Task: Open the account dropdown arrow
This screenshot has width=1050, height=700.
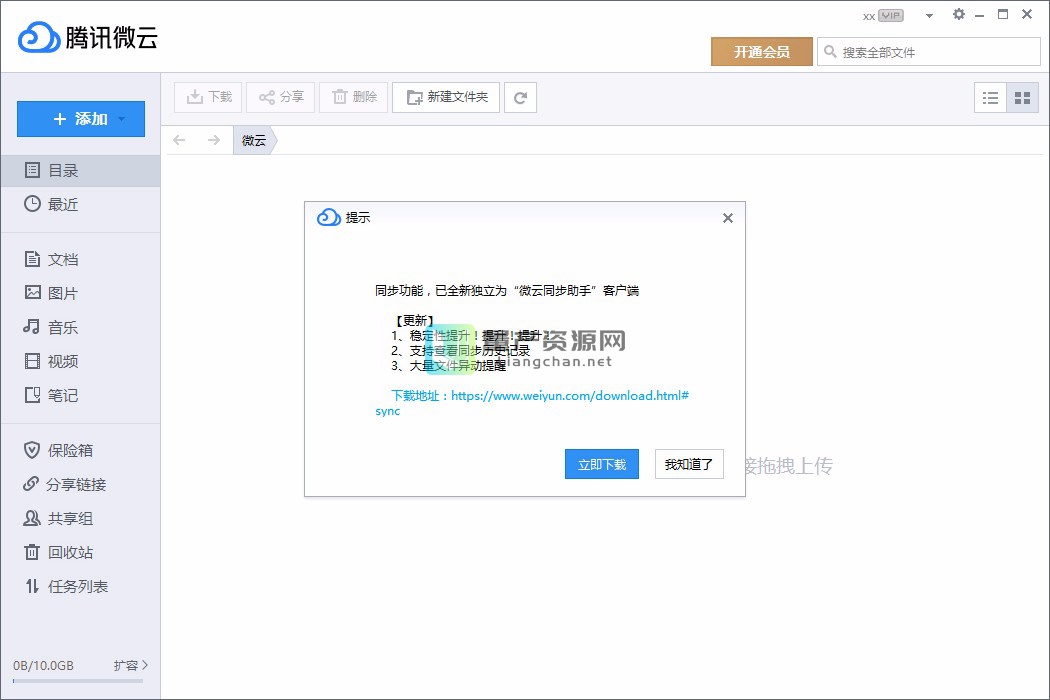Action: (929, 15)
